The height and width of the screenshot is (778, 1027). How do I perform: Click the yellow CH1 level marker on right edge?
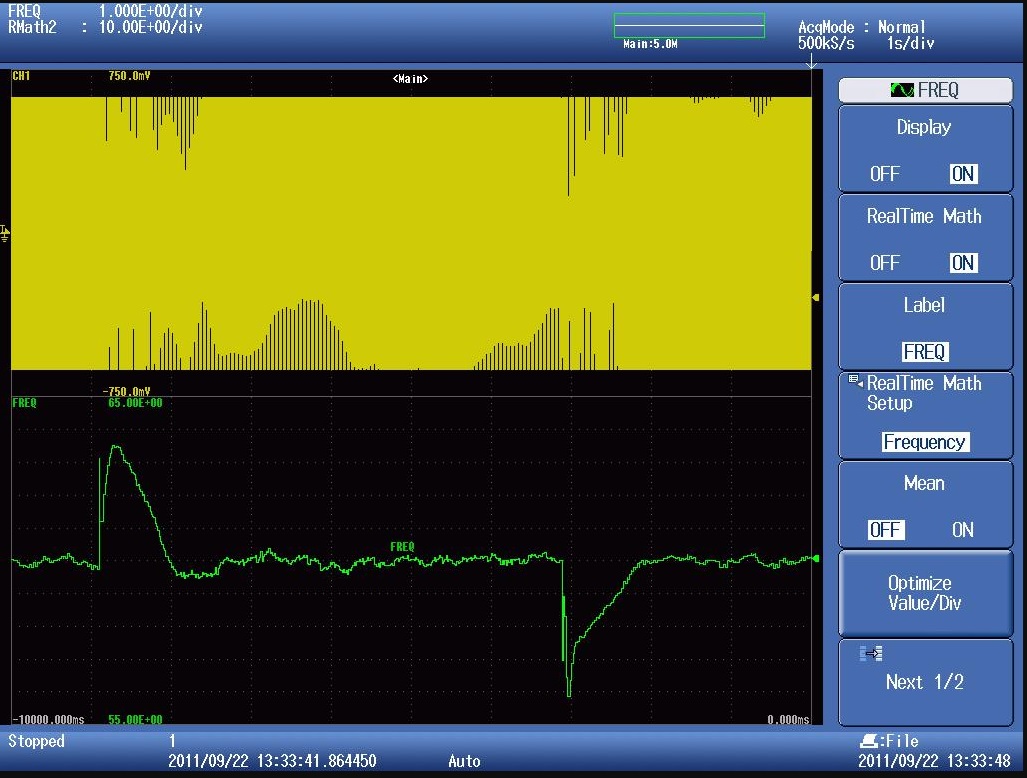[816, 297]
